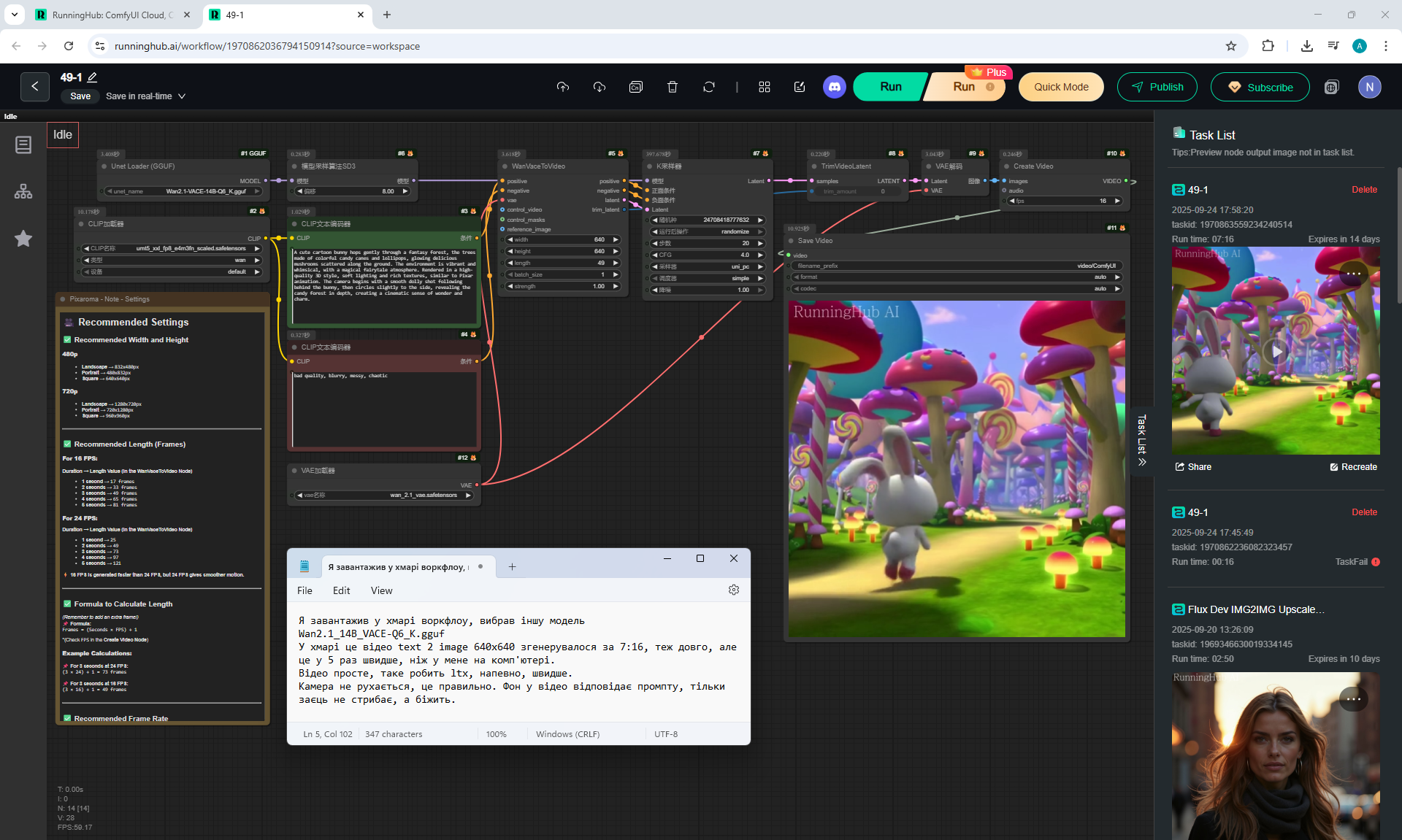
Task: Click the green Run button
Action: click(x=890, y=87)
